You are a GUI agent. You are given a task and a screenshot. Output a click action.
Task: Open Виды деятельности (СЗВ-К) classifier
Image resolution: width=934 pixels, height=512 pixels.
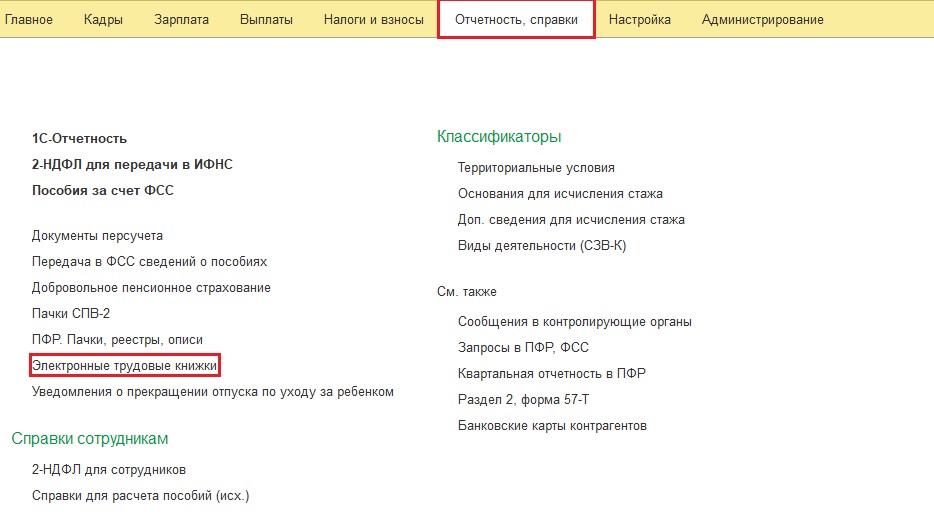(x=542, y=246)
